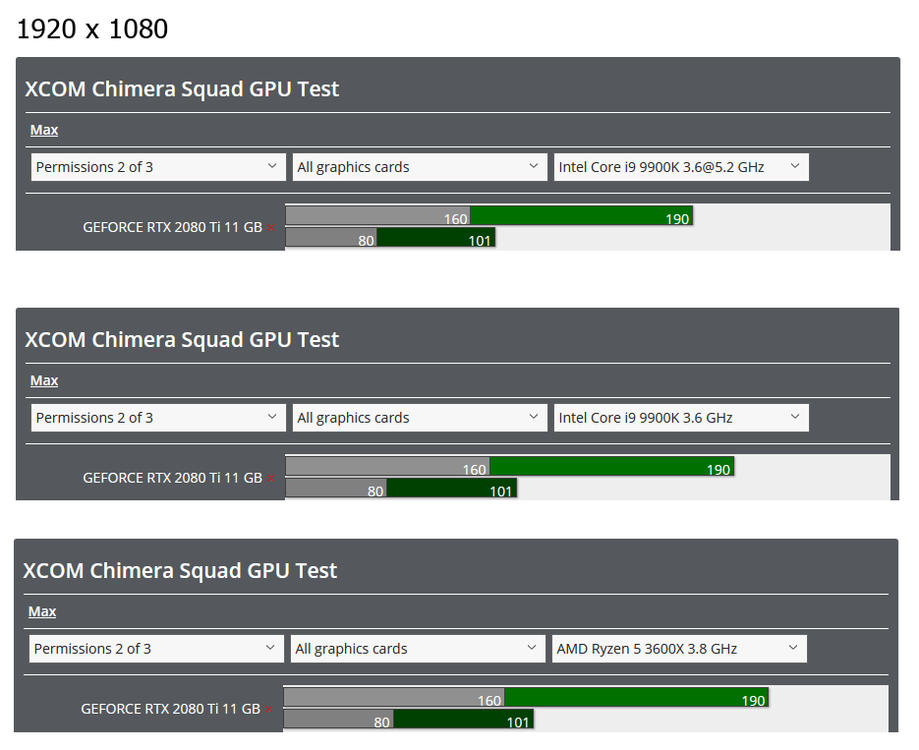This screenshot has width=919, height=750.
Task: Click the 190 green bar in the Ryzen panel
Action: pos(637,697)
